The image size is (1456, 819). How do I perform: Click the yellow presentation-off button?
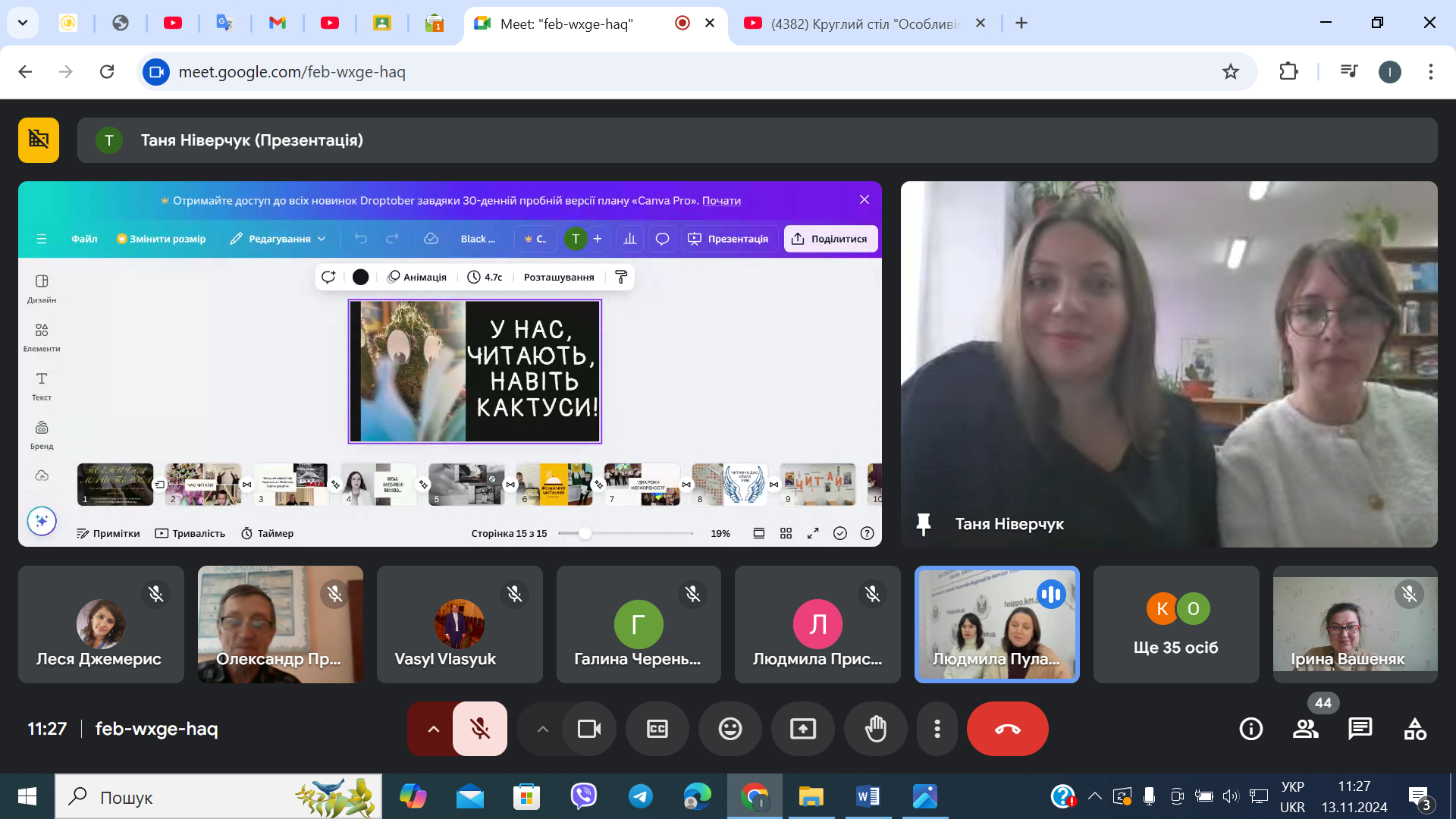click(x=39, y=140)
